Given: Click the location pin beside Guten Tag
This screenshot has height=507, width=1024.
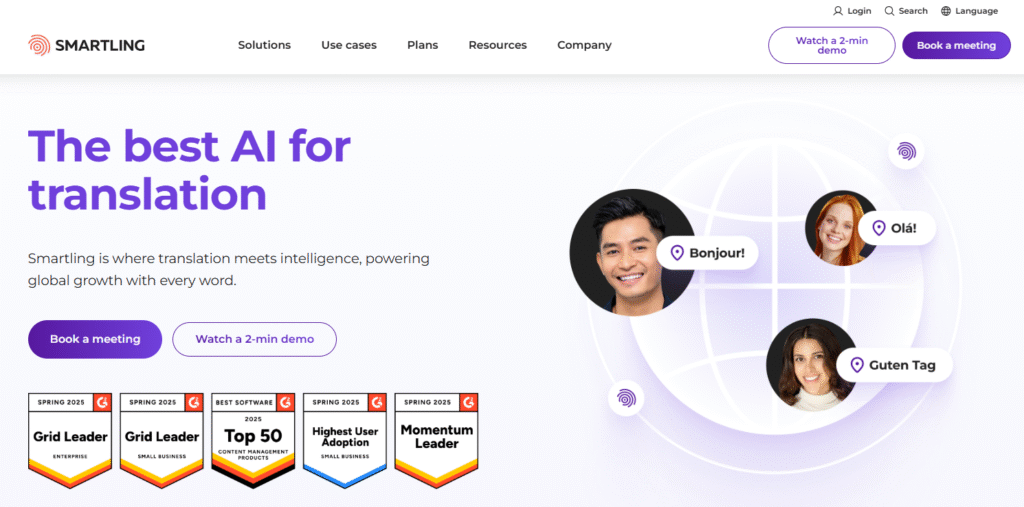Looking at the screenshot, I should (x=857, y=365).
